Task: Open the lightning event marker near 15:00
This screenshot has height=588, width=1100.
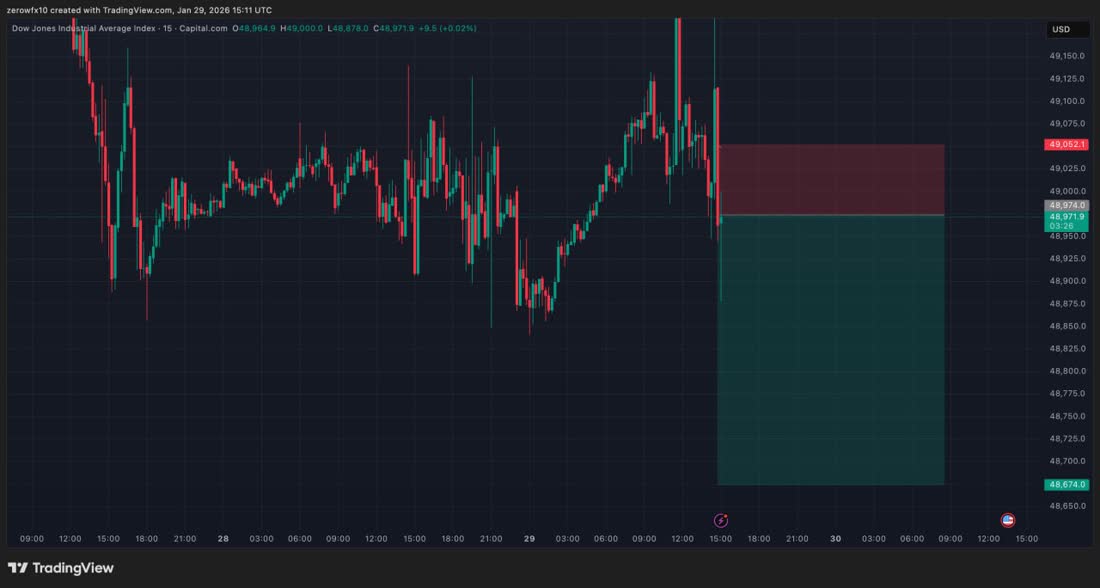Action: 720,520
